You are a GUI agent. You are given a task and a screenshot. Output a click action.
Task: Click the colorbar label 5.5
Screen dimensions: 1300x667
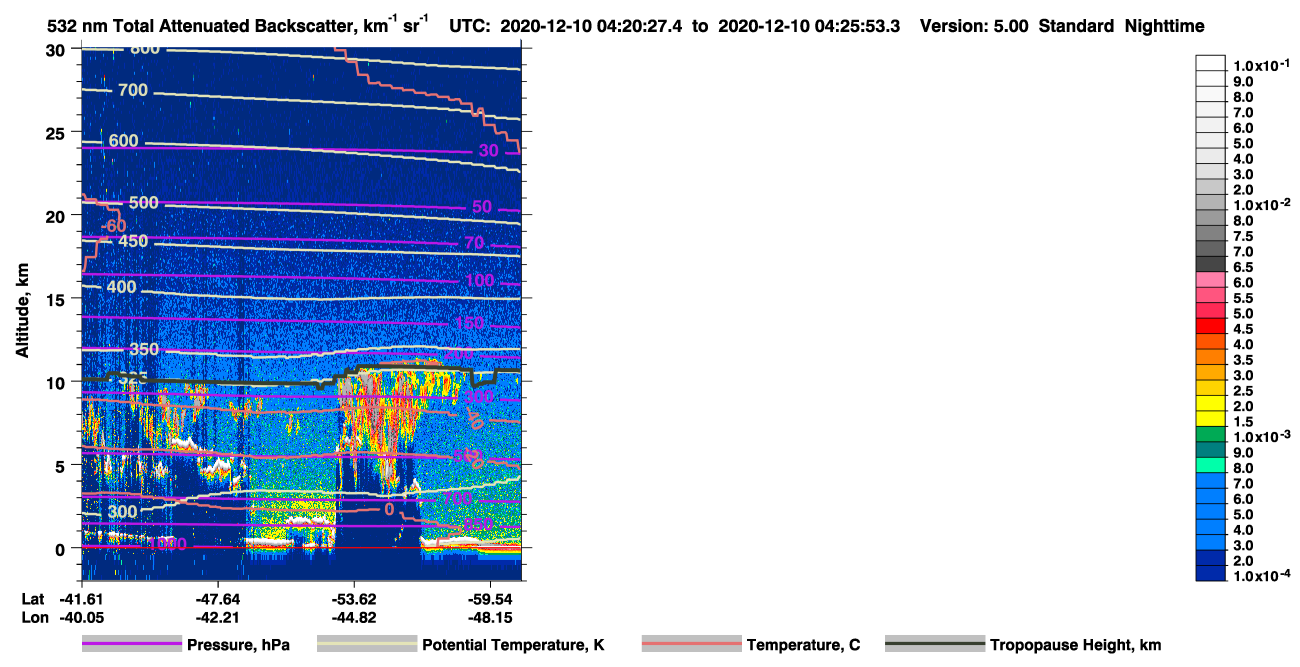pyautogui.click(x=1244, y=297)
